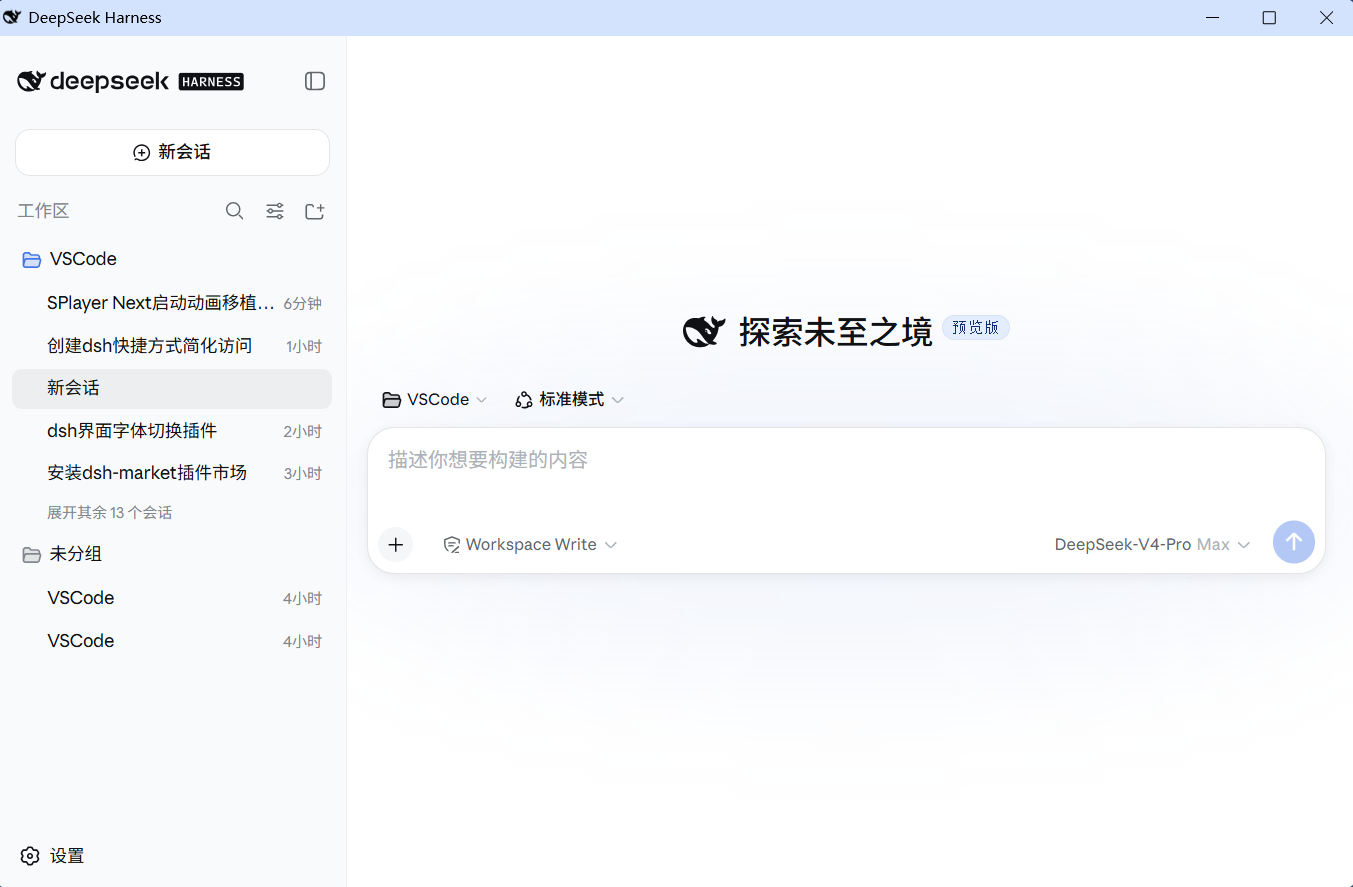
Task: Open the Workspace Write permission dropdown
Action: point(530,545)
